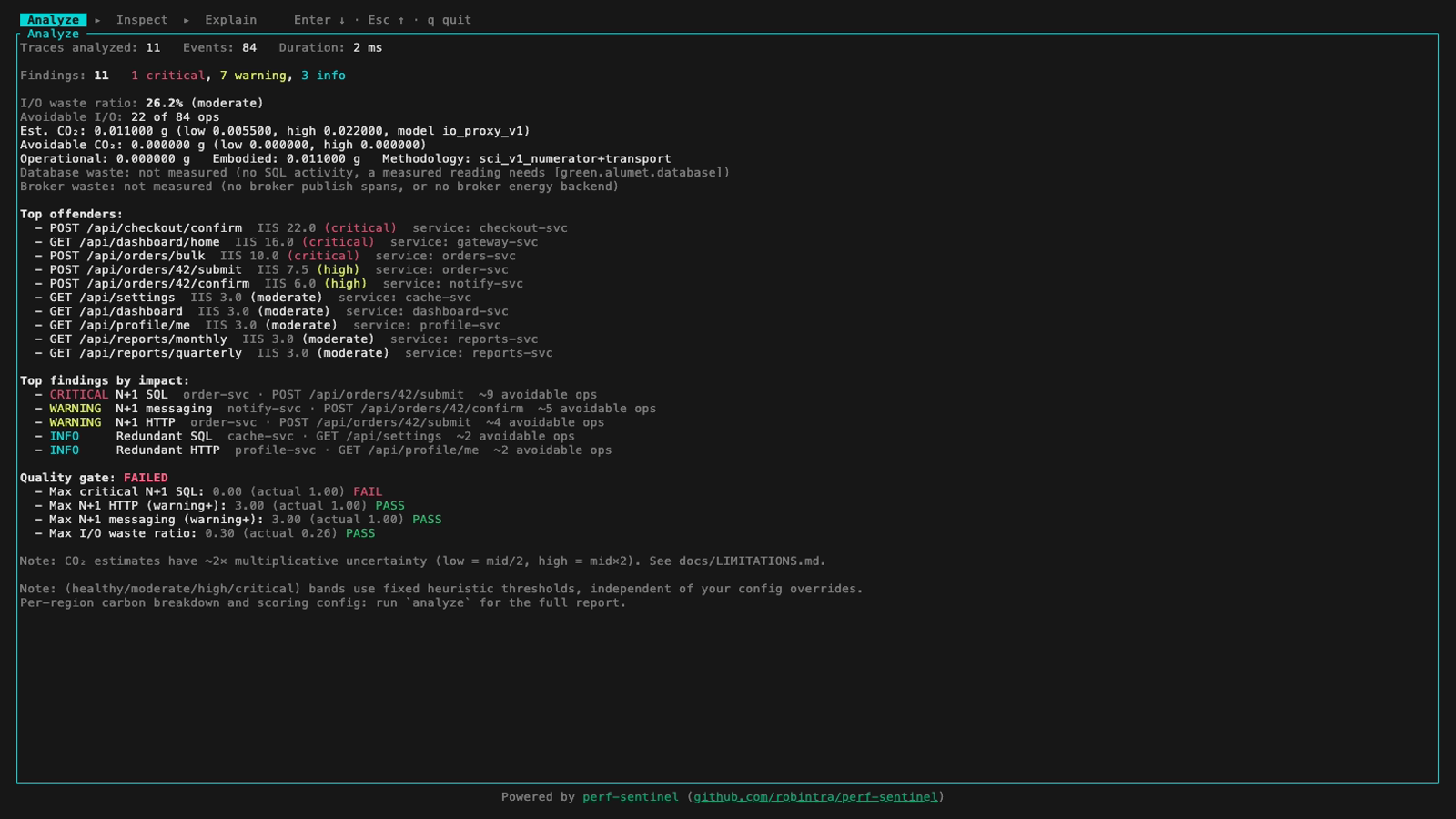This screenshot has height=819, width=1456.
Task: Click the Methodology sci_v1_numerator+transport text
Action: [526, 159]
